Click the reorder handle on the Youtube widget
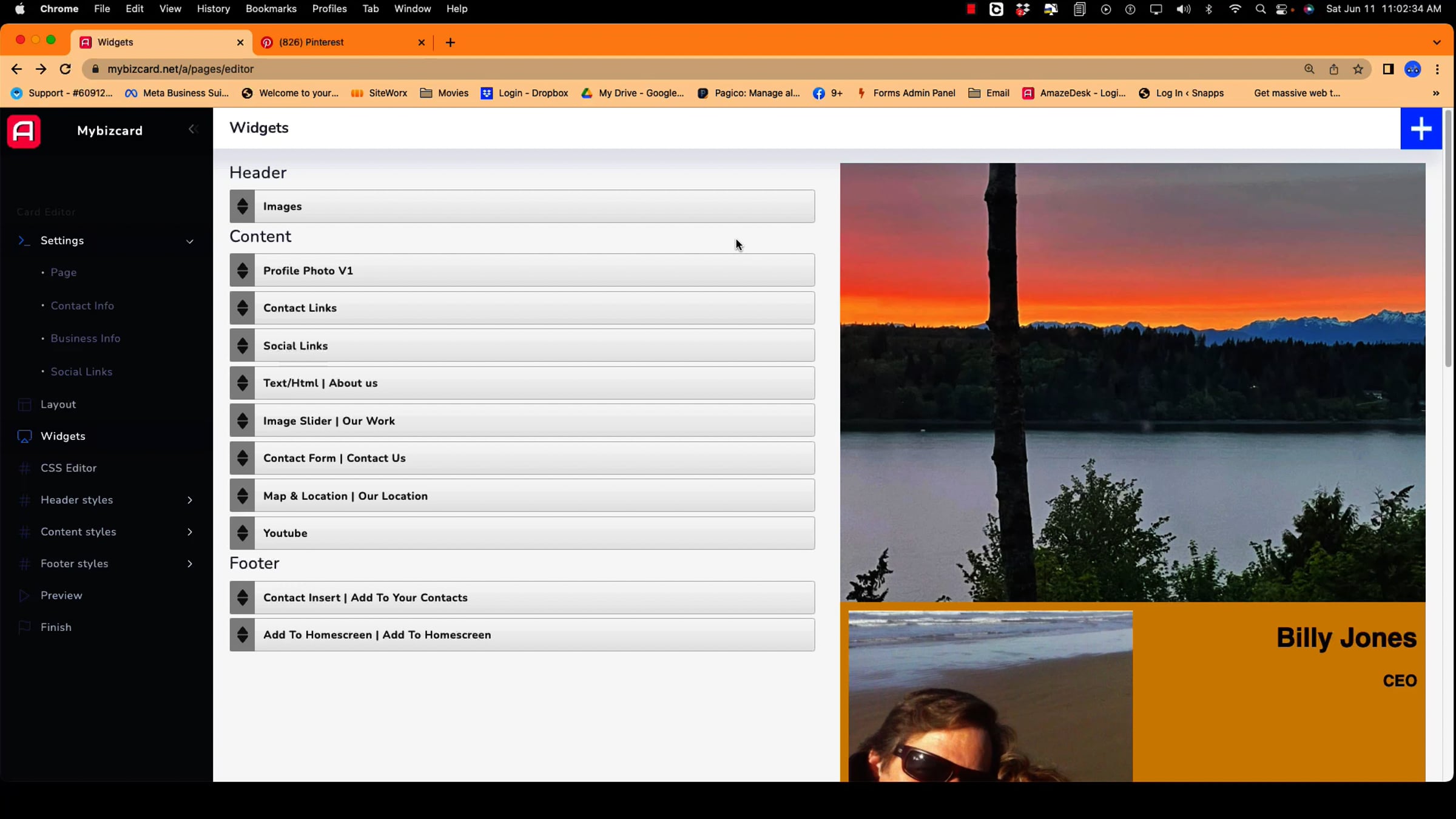Image resolution: width=1456 pixels, height=819 pixels. point(242,533)
